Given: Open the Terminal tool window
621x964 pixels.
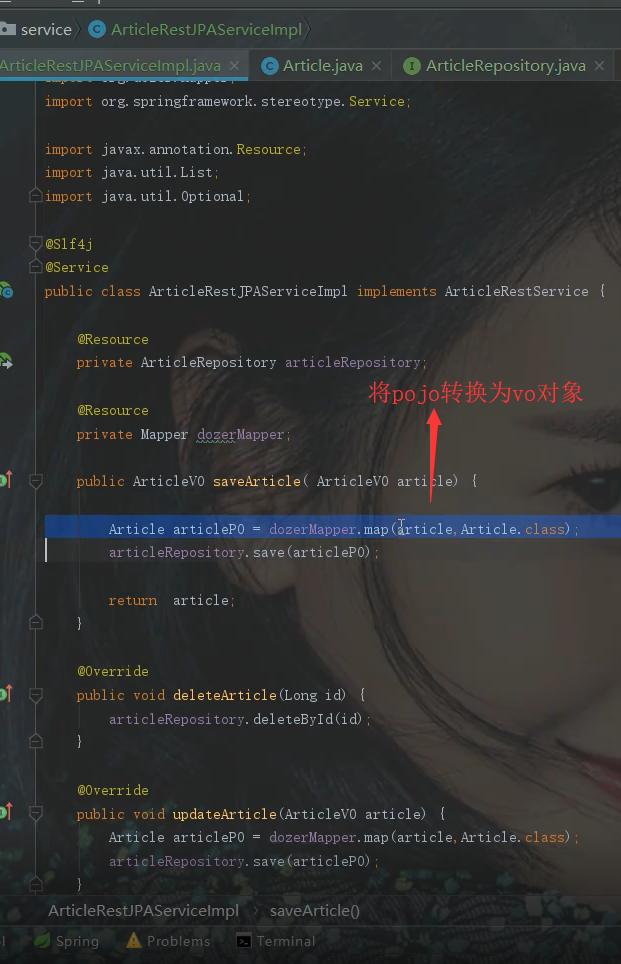Looking at the screenshot, I should click(276, 941).
